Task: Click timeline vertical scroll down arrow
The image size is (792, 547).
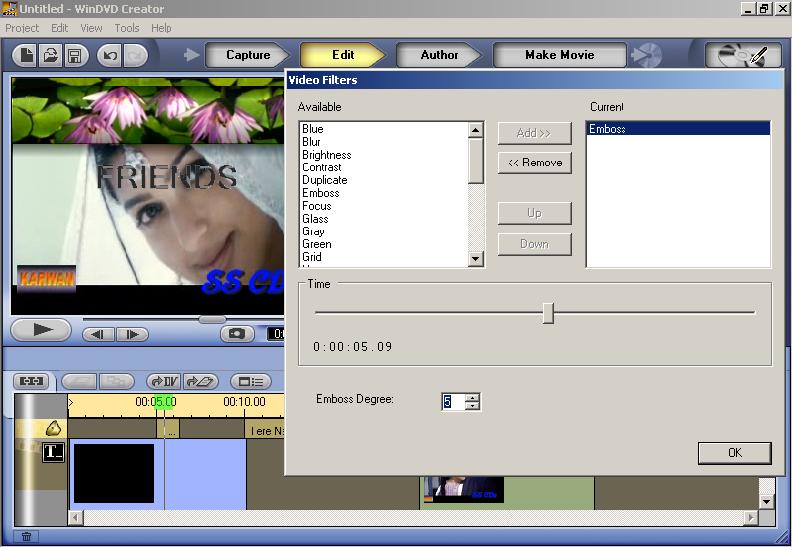Action: [x=767, y=502]
